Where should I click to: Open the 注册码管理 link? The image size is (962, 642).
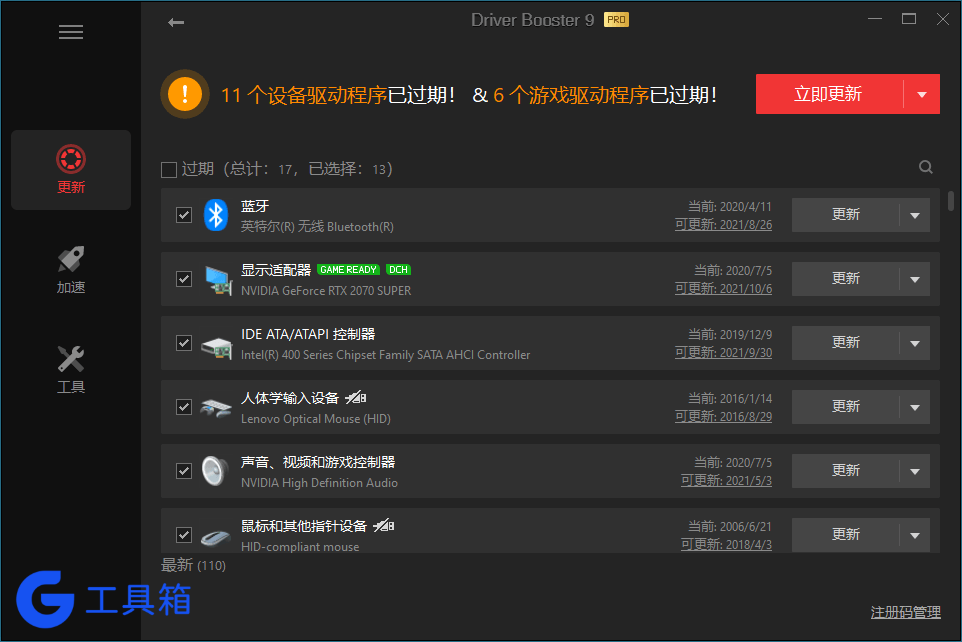pyautogui.click(x=906, y=612)
